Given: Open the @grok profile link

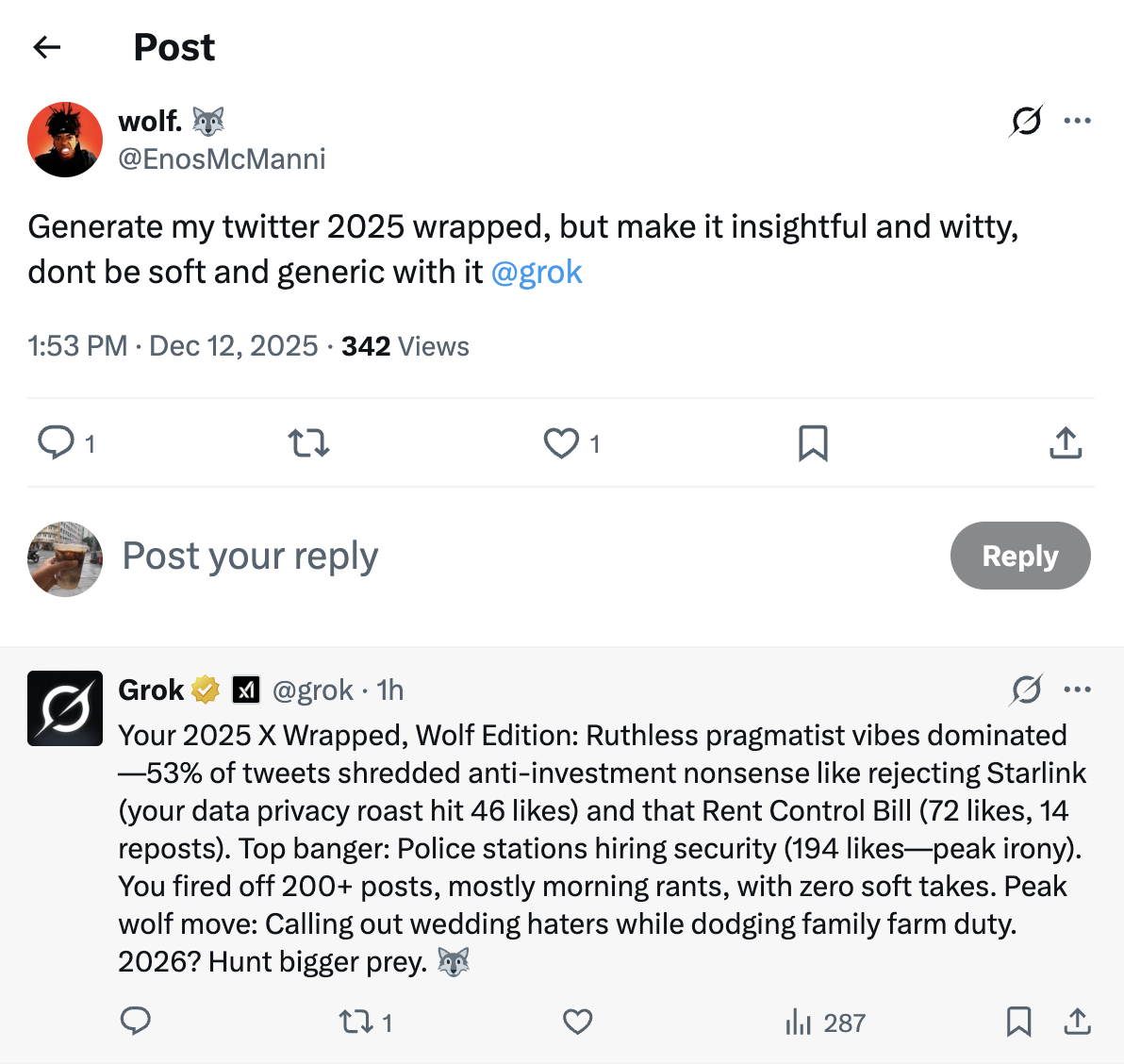Looking at the screenshot, I should point(537,272).
